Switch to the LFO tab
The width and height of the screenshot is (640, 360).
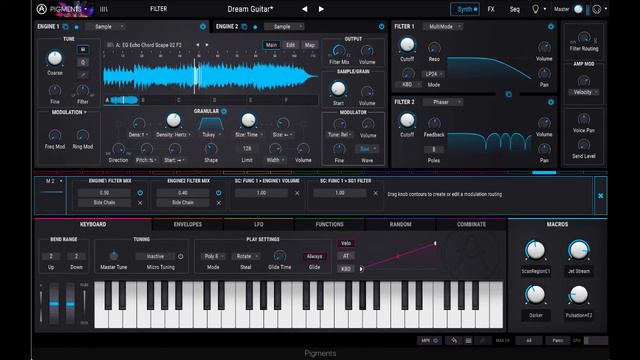tap(258, 224)
